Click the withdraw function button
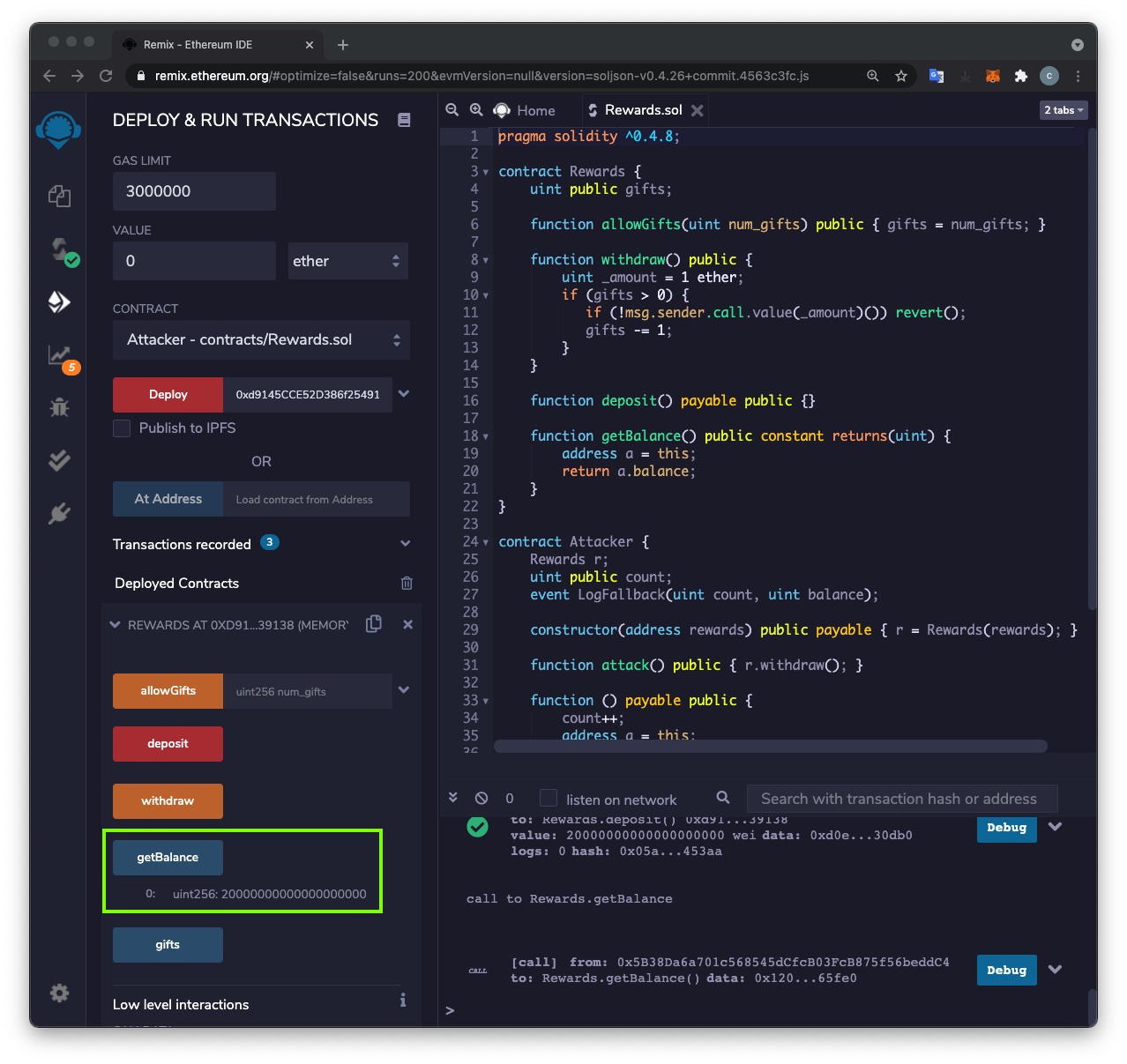The height and width of the screenshot is (1064, 1127). 168,801
